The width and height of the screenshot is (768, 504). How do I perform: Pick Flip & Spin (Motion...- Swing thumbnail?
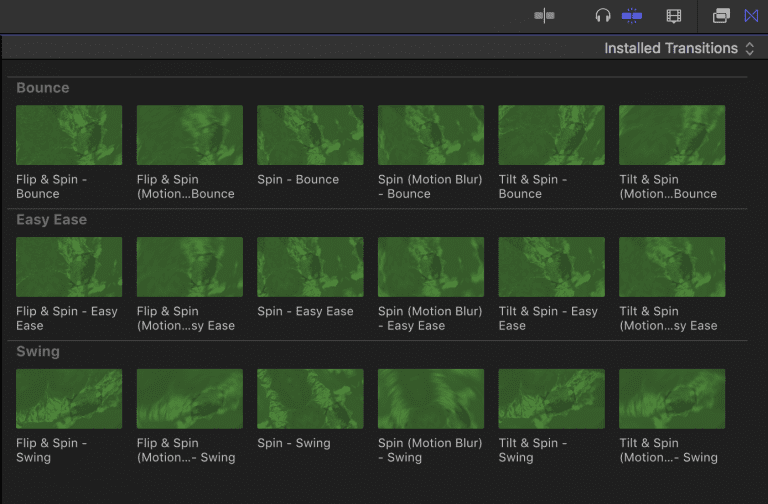pos(190,399)
